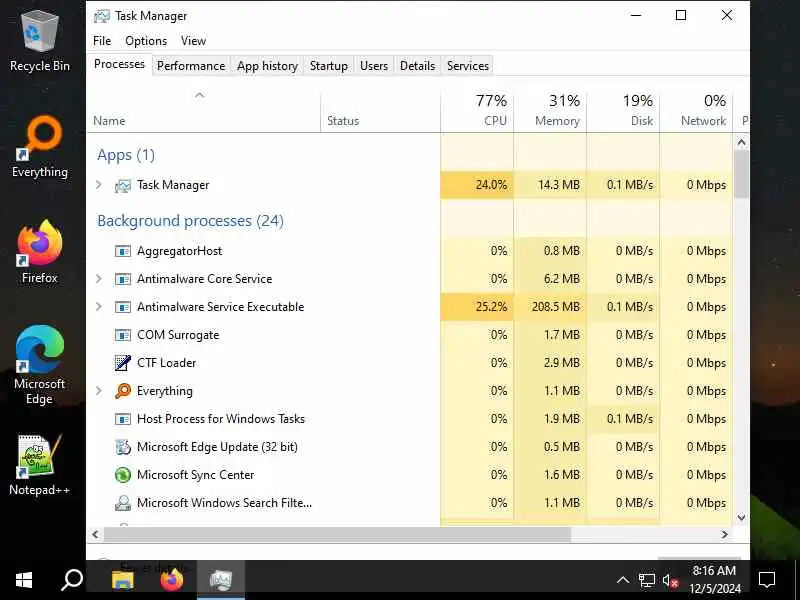This screenshot has width=800, height=600.
Task: Sort by the Status column header
Action: [x=381, y=111]
